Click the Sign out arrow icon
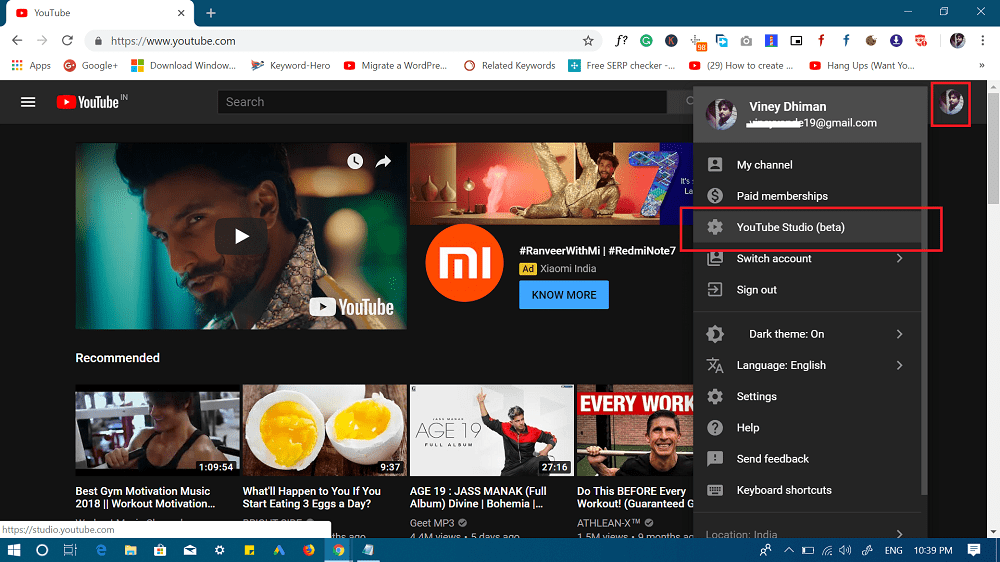The width and height of the screenshot is (1000, 562). (x=715, y=290)
